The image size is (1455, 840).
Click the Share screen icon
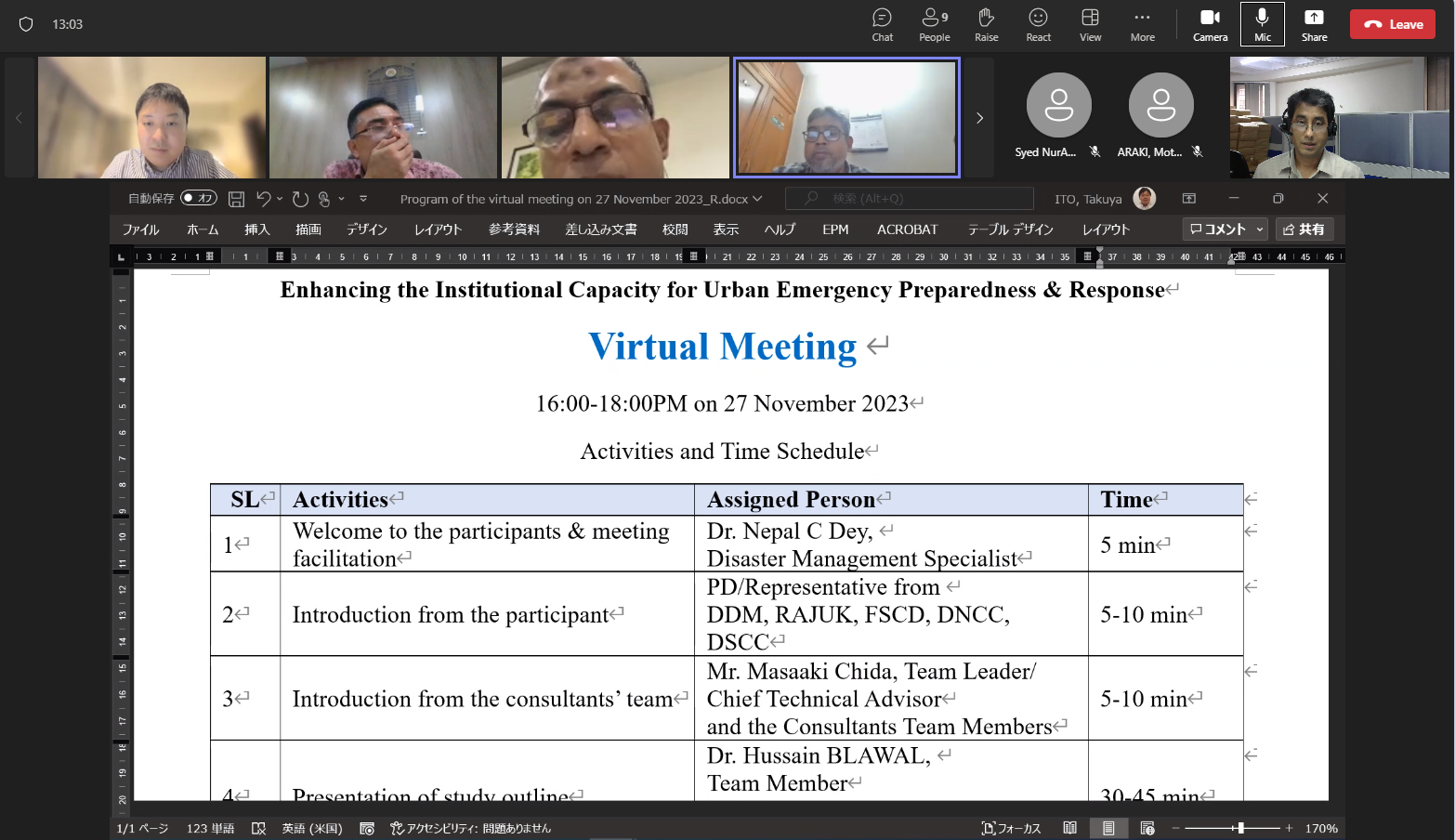coord(1314,24)
